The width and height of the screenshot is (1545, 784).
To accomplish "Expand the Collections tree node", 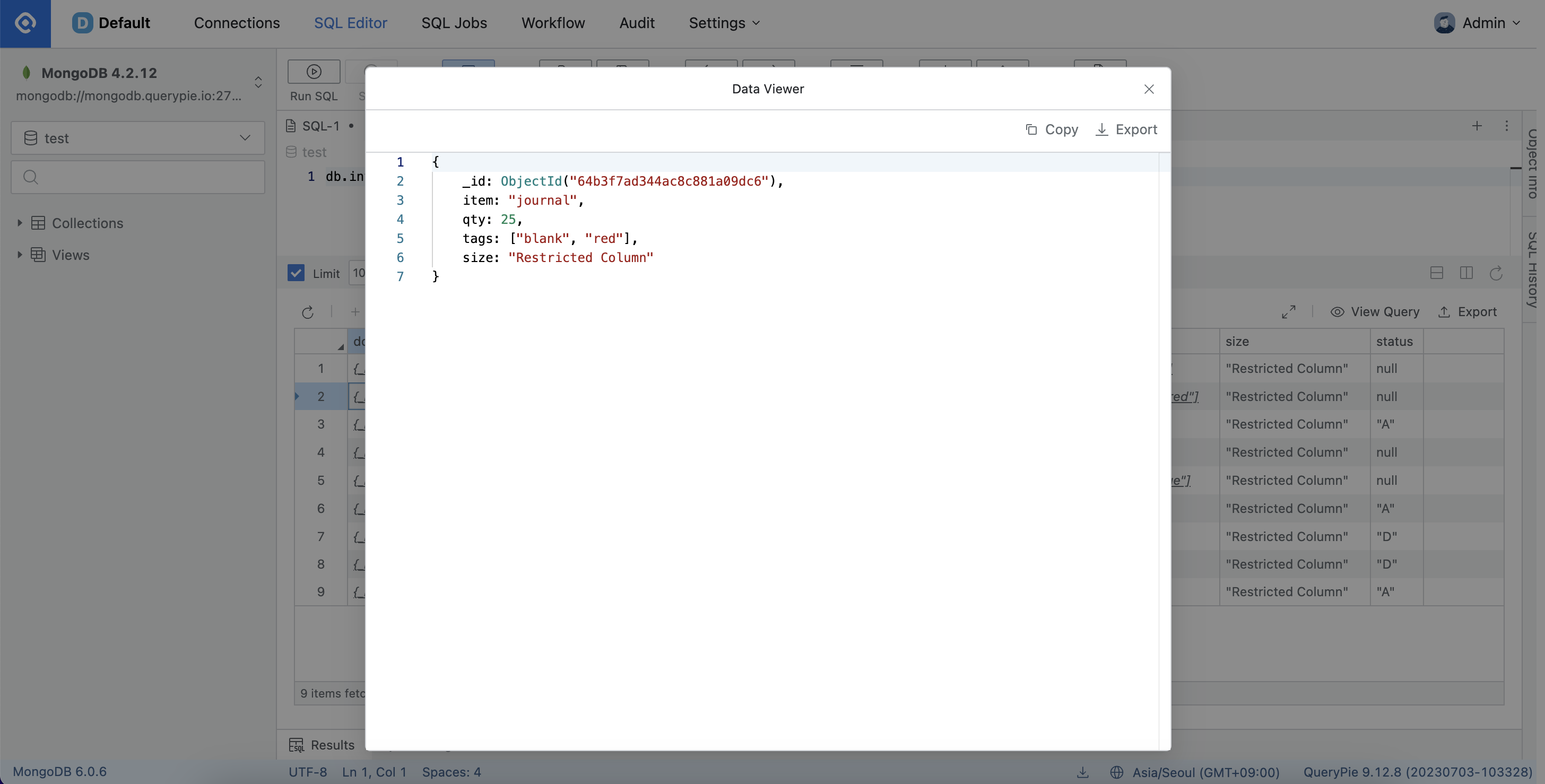I will tap(19, 223).
